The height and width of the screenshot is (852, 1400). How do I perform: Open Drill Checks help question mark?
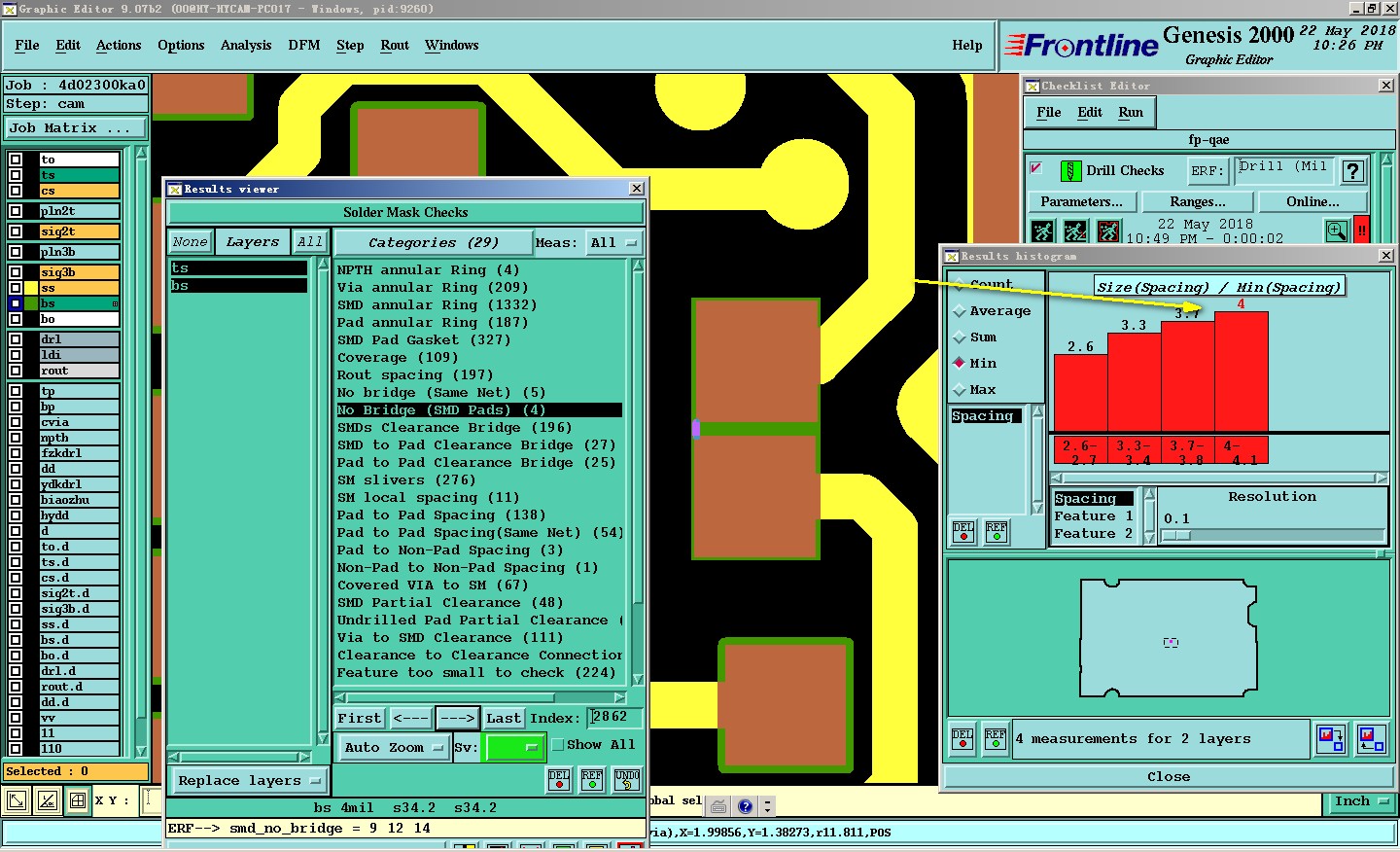1352,171
